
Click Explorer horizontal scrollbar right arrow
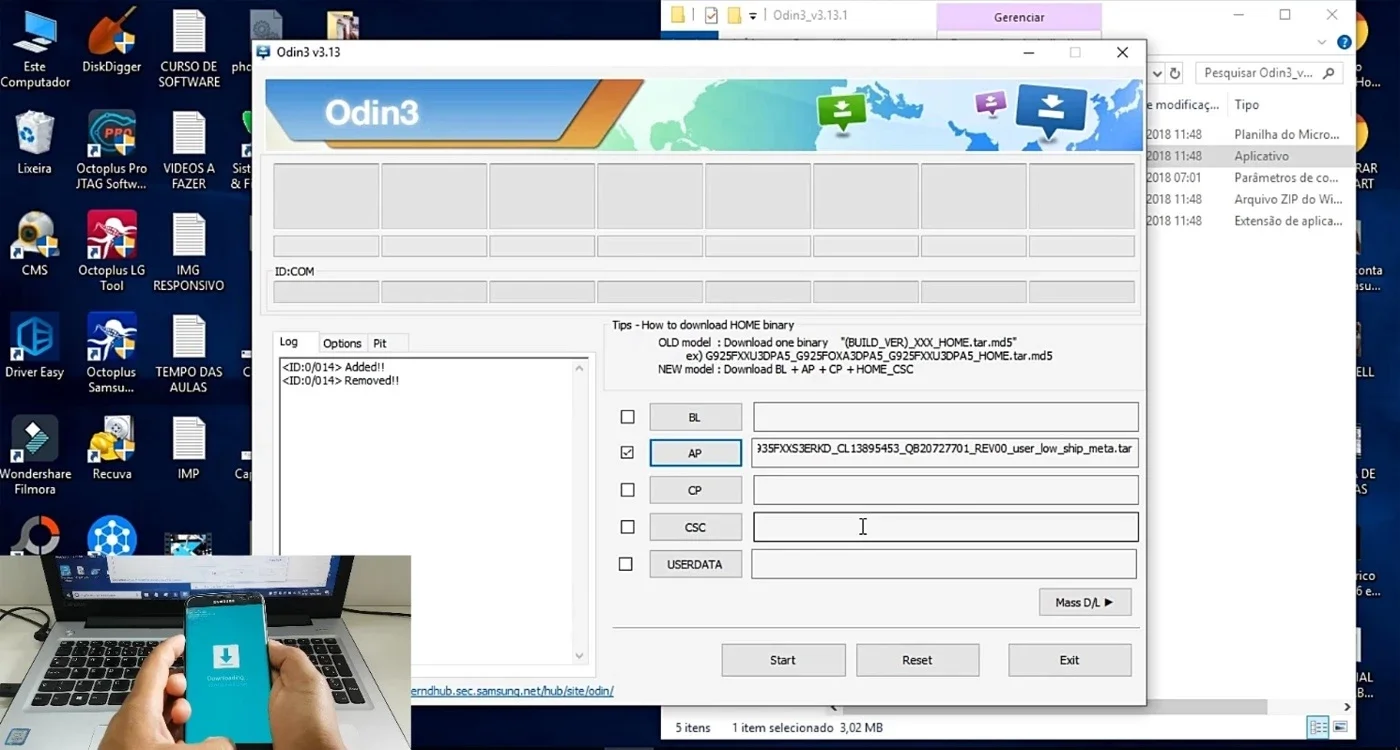tap(1348, 707)
